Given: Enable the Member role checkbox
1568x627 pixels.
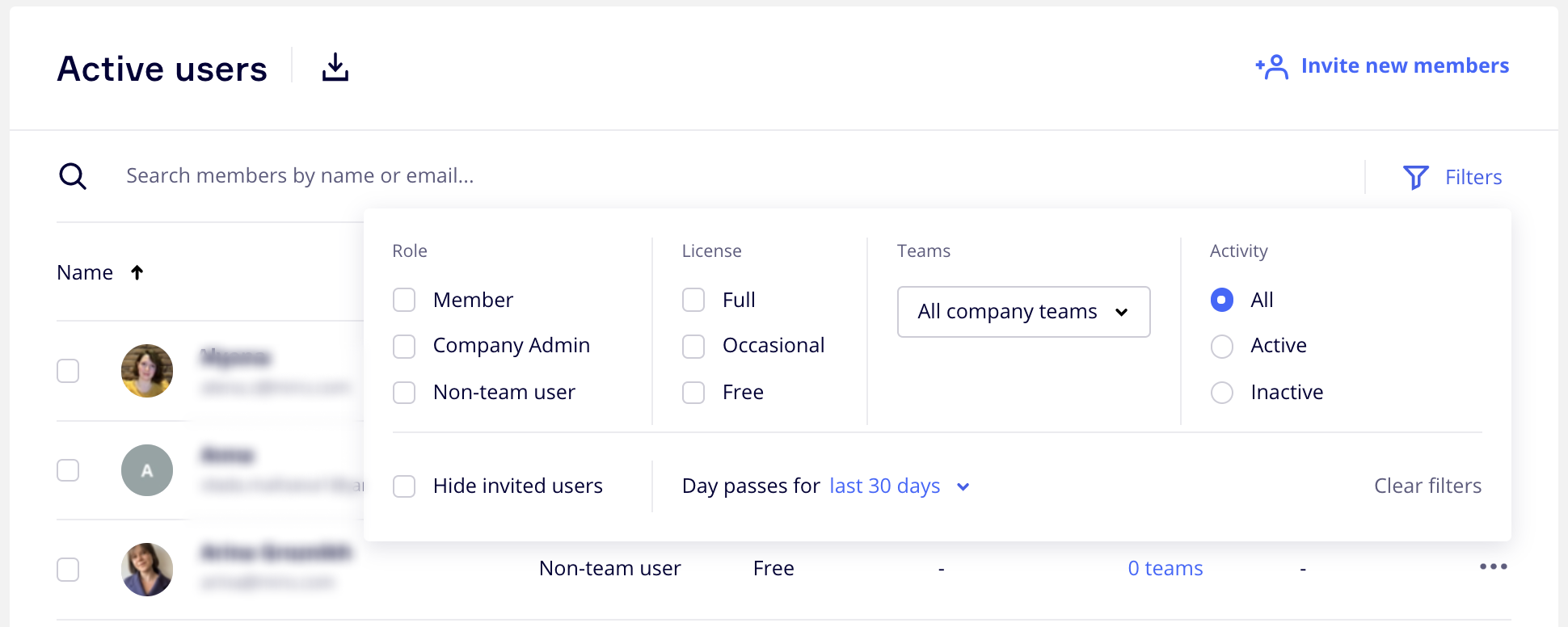Looking at the screenshot, I should 404,301.
